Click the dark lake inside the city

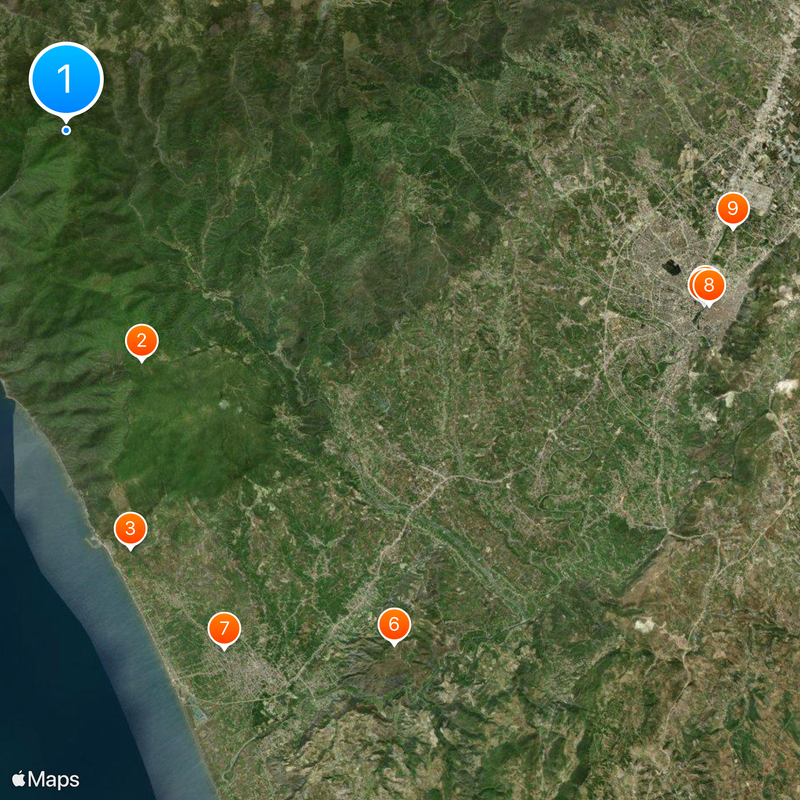pyautogui.click(x=667, y=268)
